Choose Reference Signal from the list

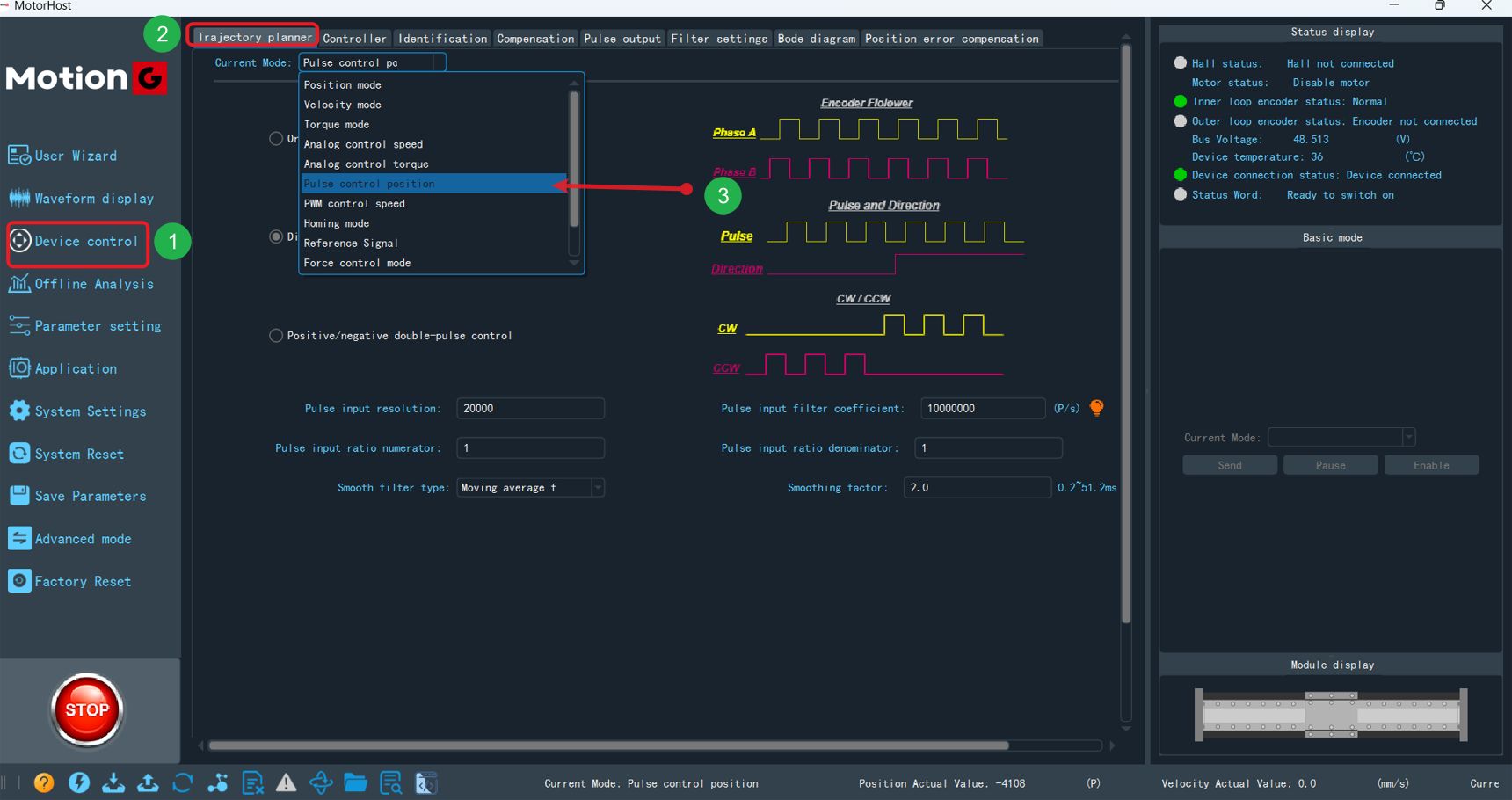click(x=434, y=243)
